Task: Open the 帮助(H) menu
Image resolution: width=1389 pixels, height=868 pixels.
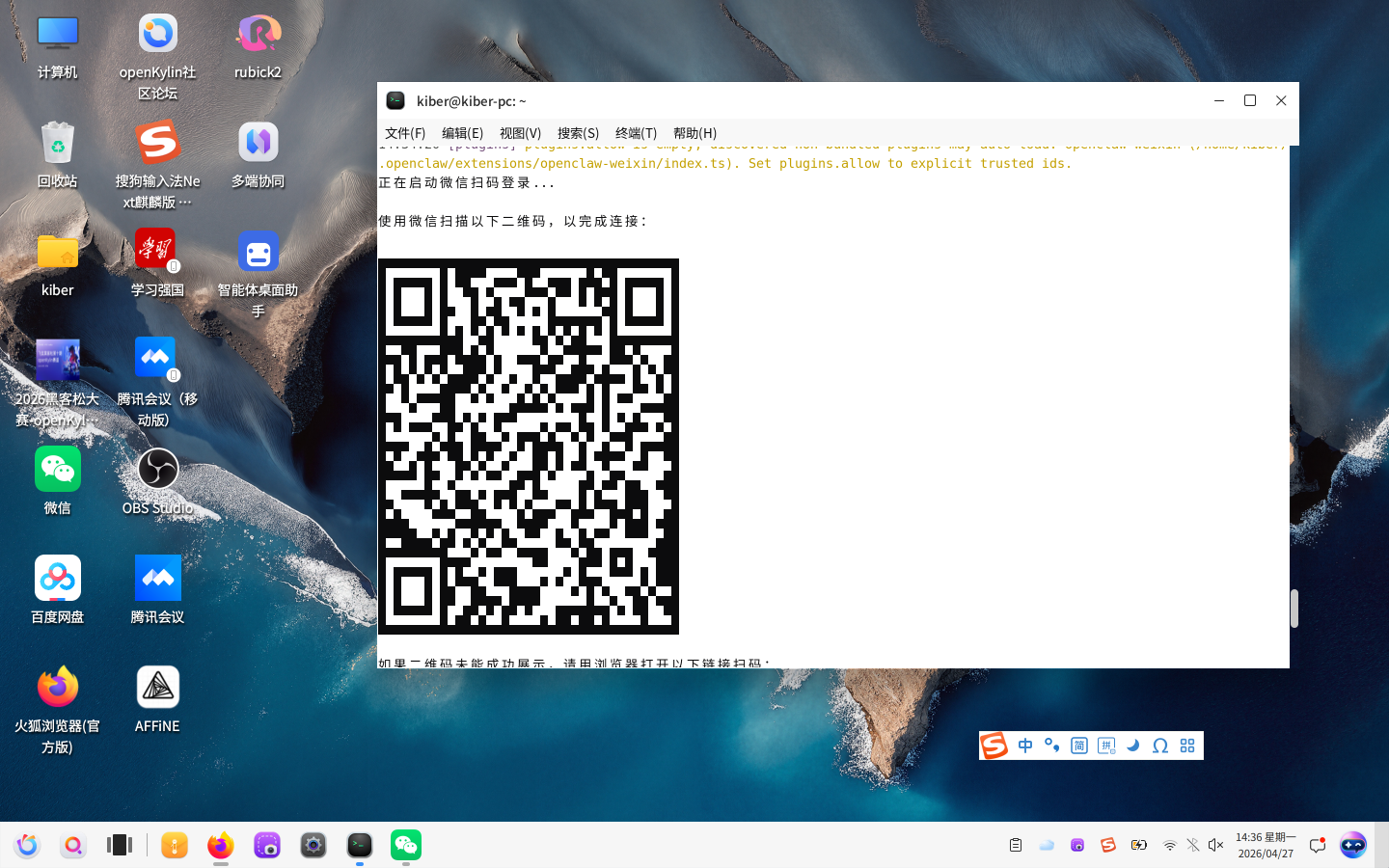Action: 694,133
